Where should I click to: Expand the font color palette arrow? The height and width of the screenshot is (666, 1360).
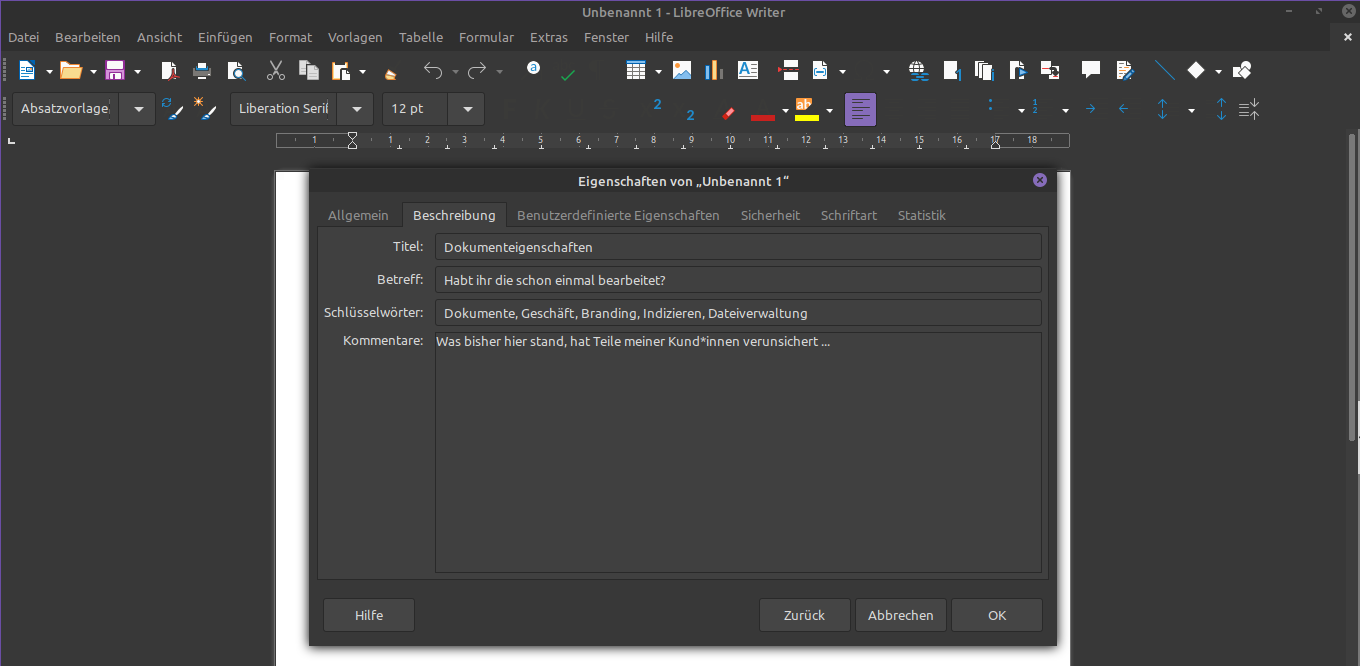(786, 110)
